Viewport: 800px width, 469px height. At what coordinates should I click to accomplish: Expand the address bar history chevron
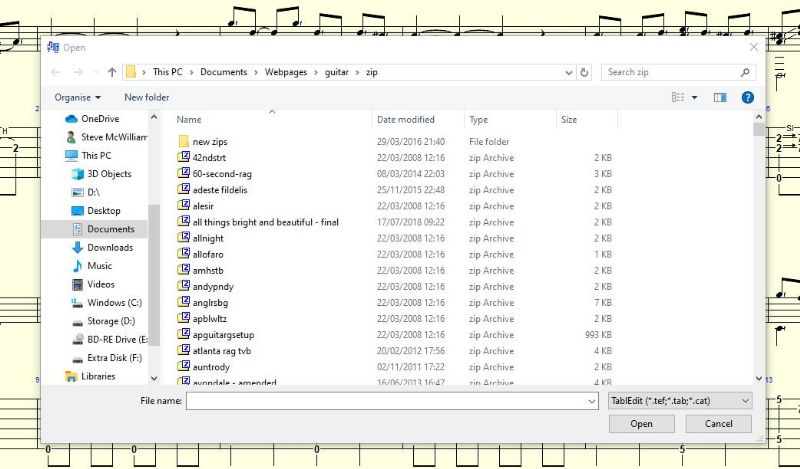click(x=569, y=72)
